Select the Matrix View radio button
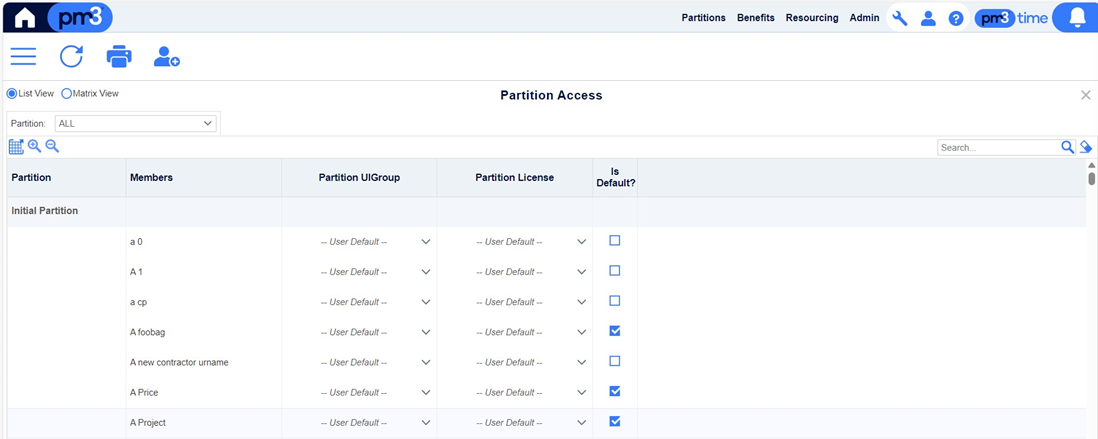Image resolution: width=1098 pixels, height=439 pixels. click(x=67, y=93)
